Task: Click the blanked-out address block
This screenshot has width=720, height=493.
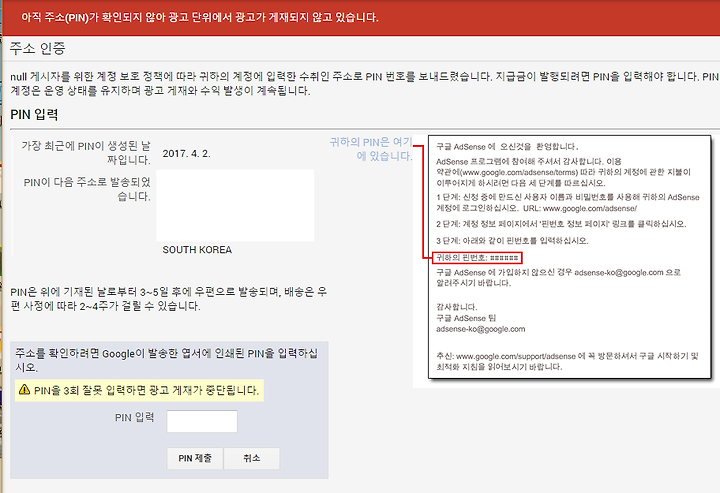Action: click(x=235, y=205)
